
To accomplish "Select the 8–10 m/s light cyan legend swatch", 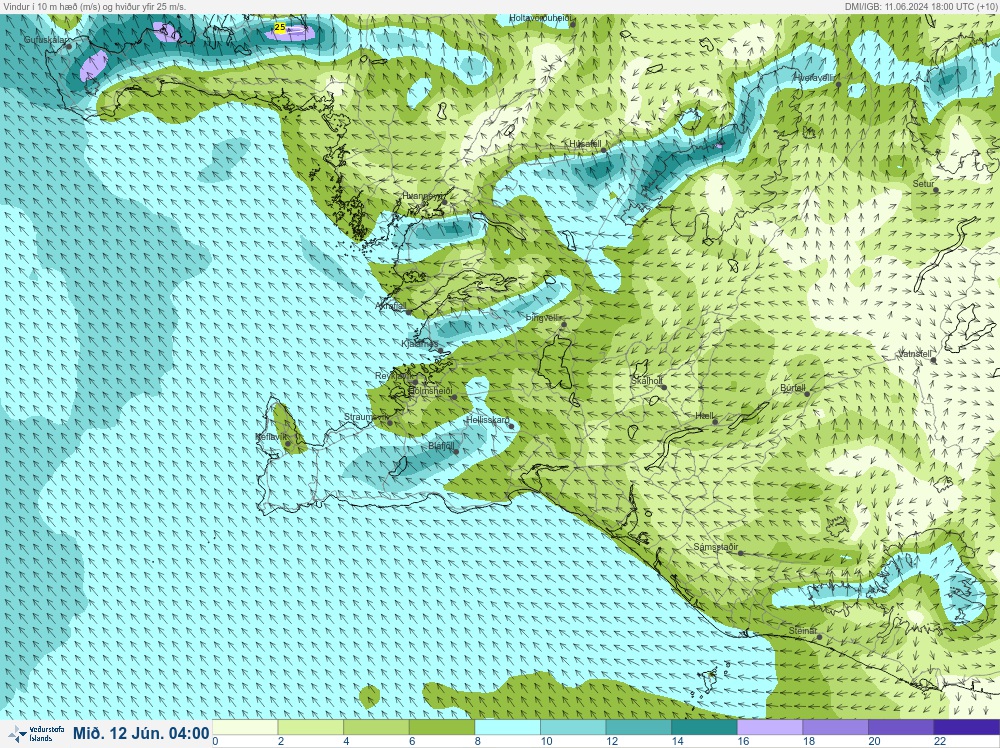I will pyautogui.click(x=508, y=728).
